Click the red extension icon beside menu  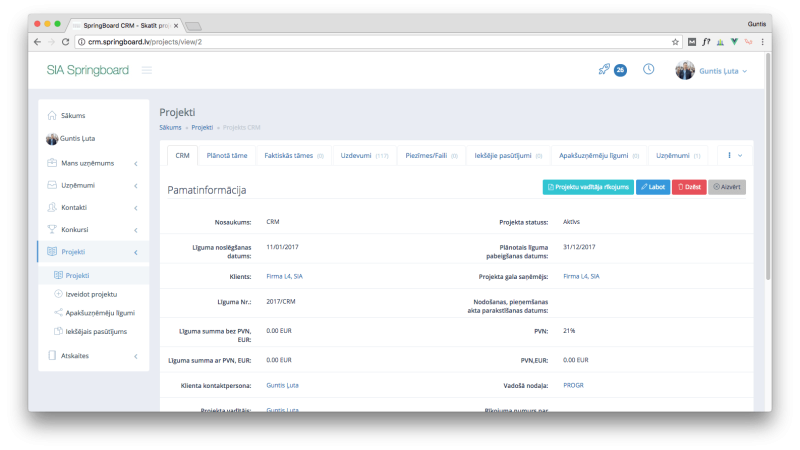[x=748, y=42]
